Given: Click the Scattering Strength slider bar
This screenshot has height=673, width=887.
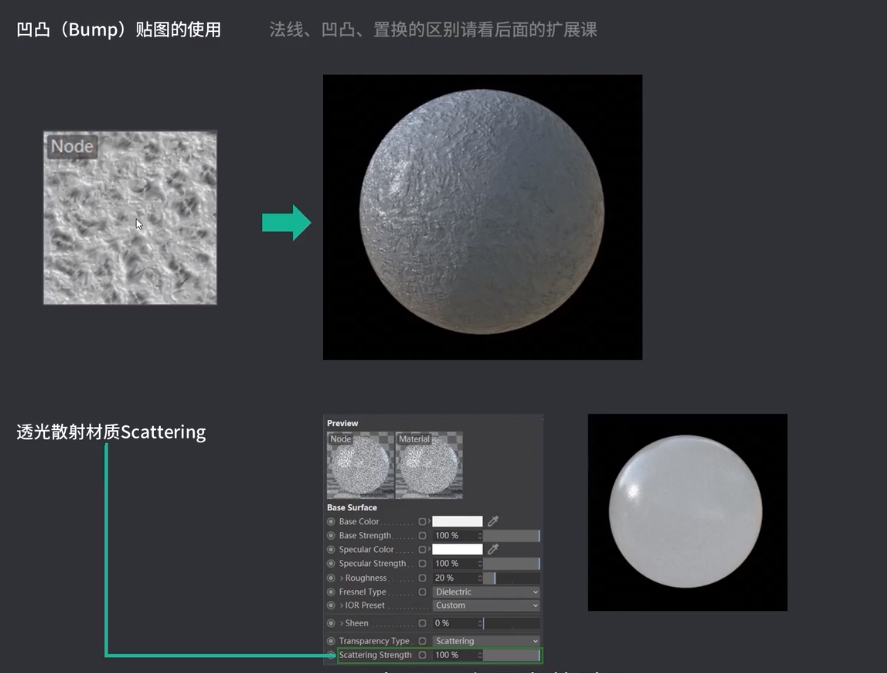Looking at the screenshot, I should (511, 655).
